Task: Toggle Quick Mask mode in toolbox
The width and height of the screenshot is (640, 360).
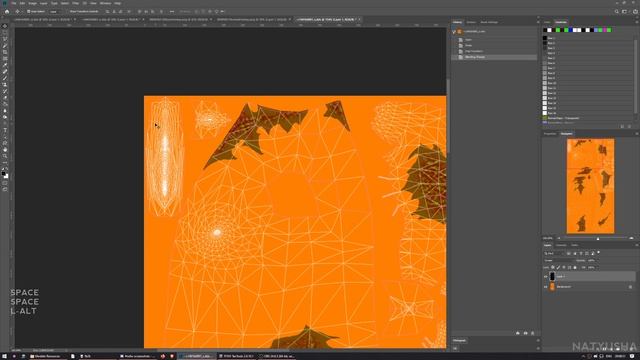Action: click(5, 183)
